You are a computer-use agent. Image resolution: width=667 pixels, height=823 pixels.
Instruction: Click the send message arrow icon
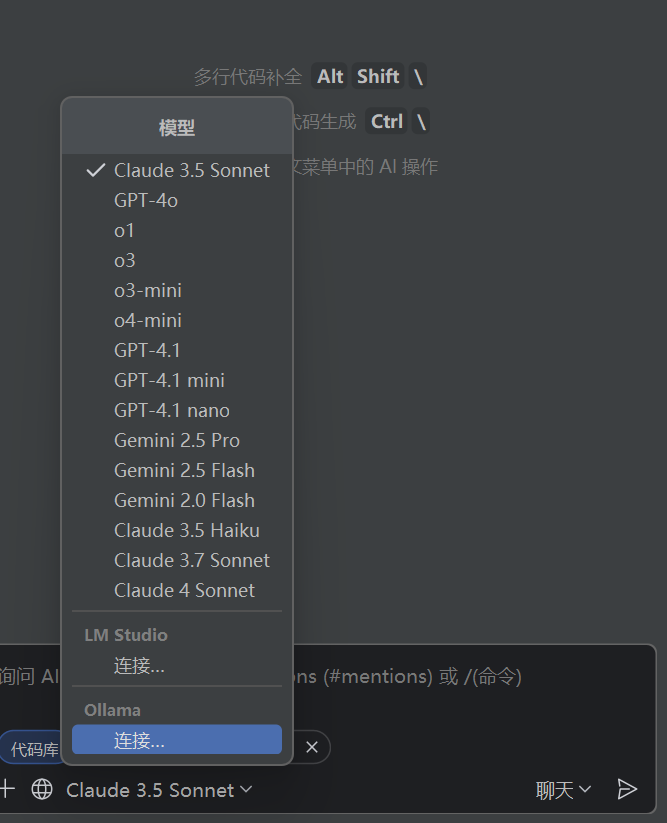[x=627, y=790]
